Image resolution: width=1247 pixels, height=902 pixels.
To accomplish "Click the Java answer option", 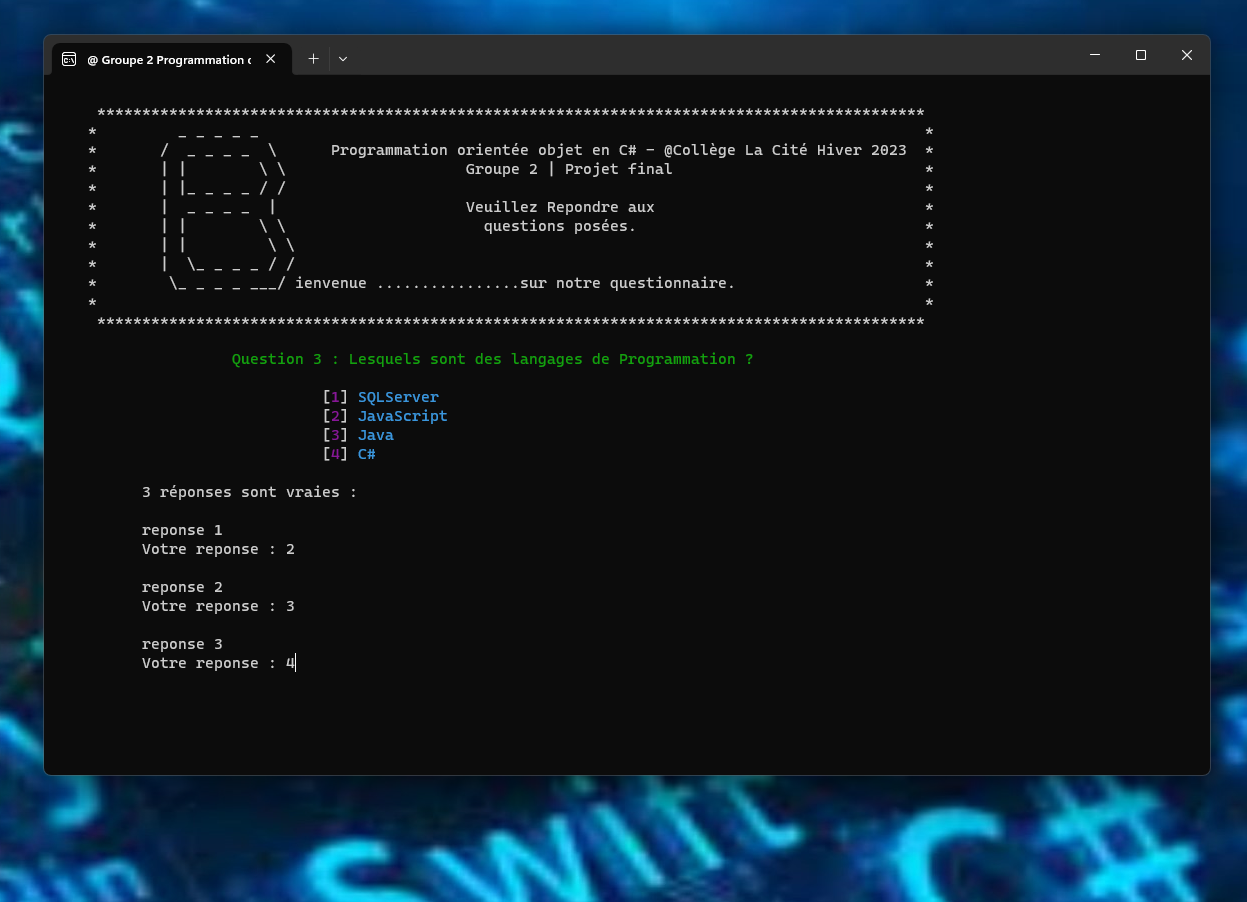I will point(375,435).
